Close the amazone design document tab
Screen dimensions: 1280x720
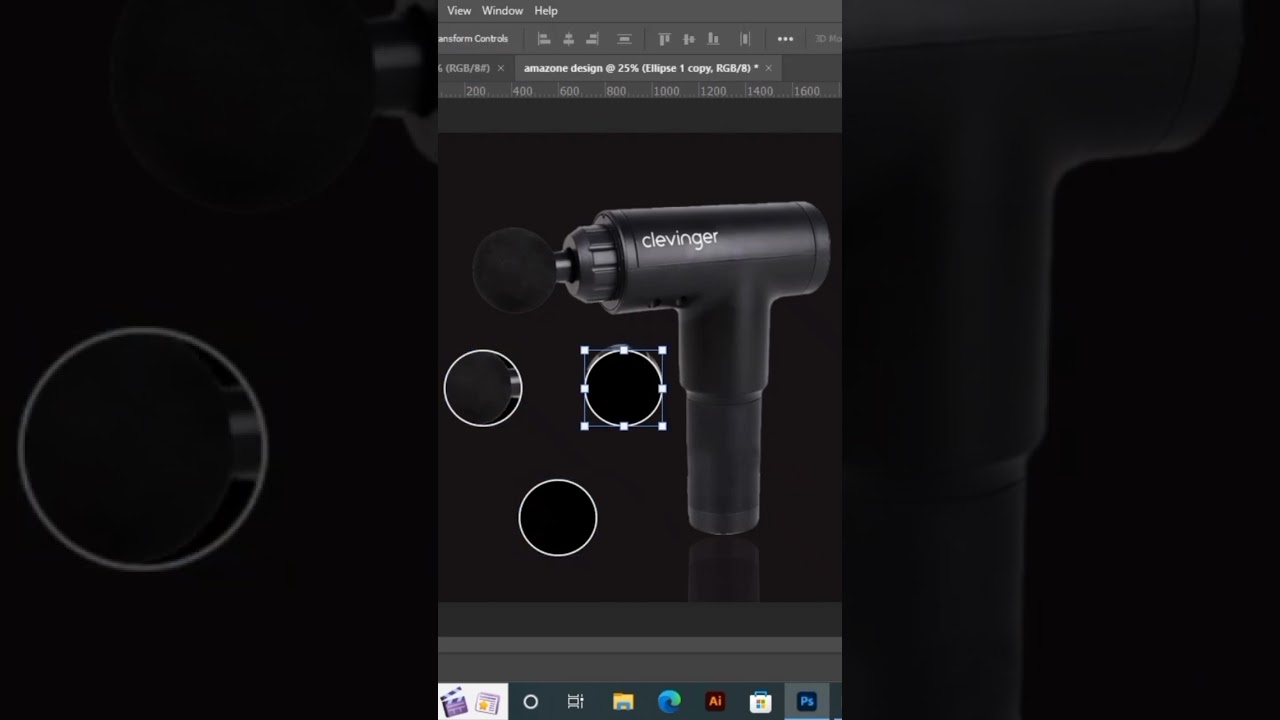point(769,68)
